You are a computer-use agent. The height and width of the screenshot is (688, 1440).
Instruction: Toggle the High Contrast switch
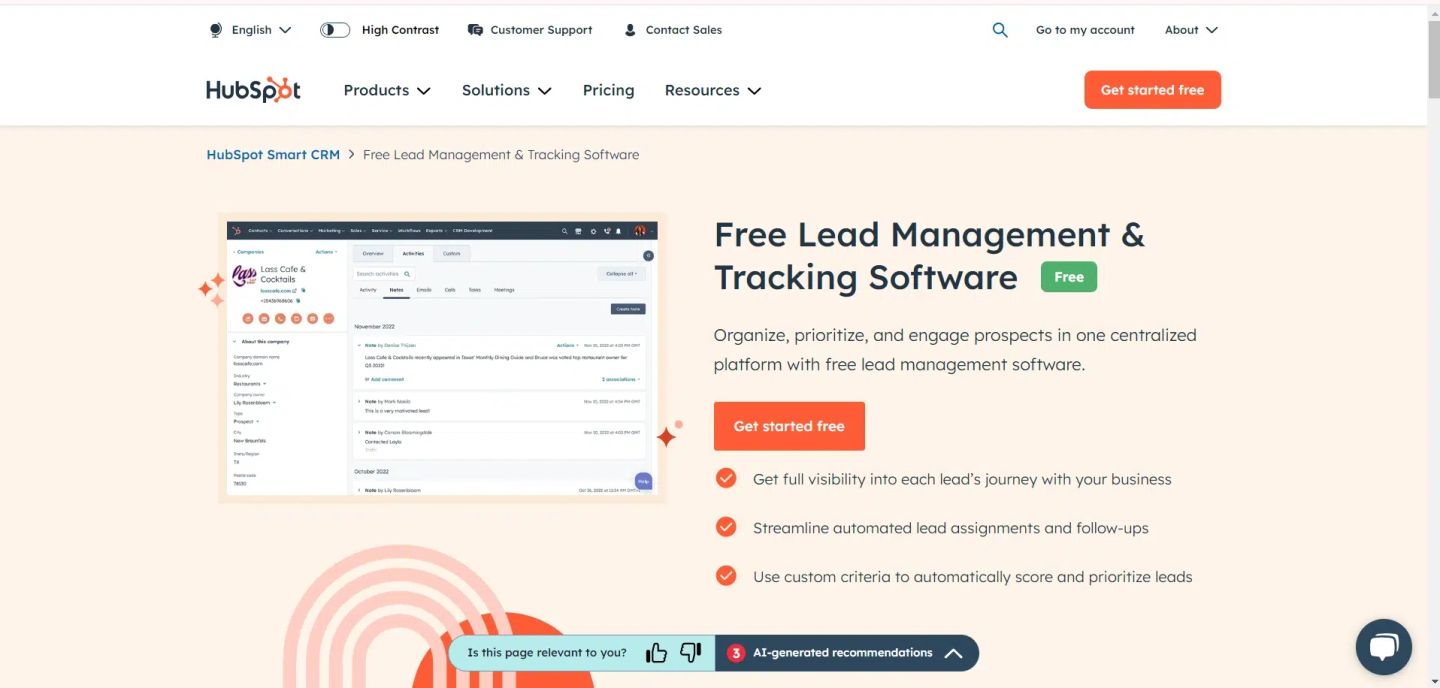[x=335, y=30]
